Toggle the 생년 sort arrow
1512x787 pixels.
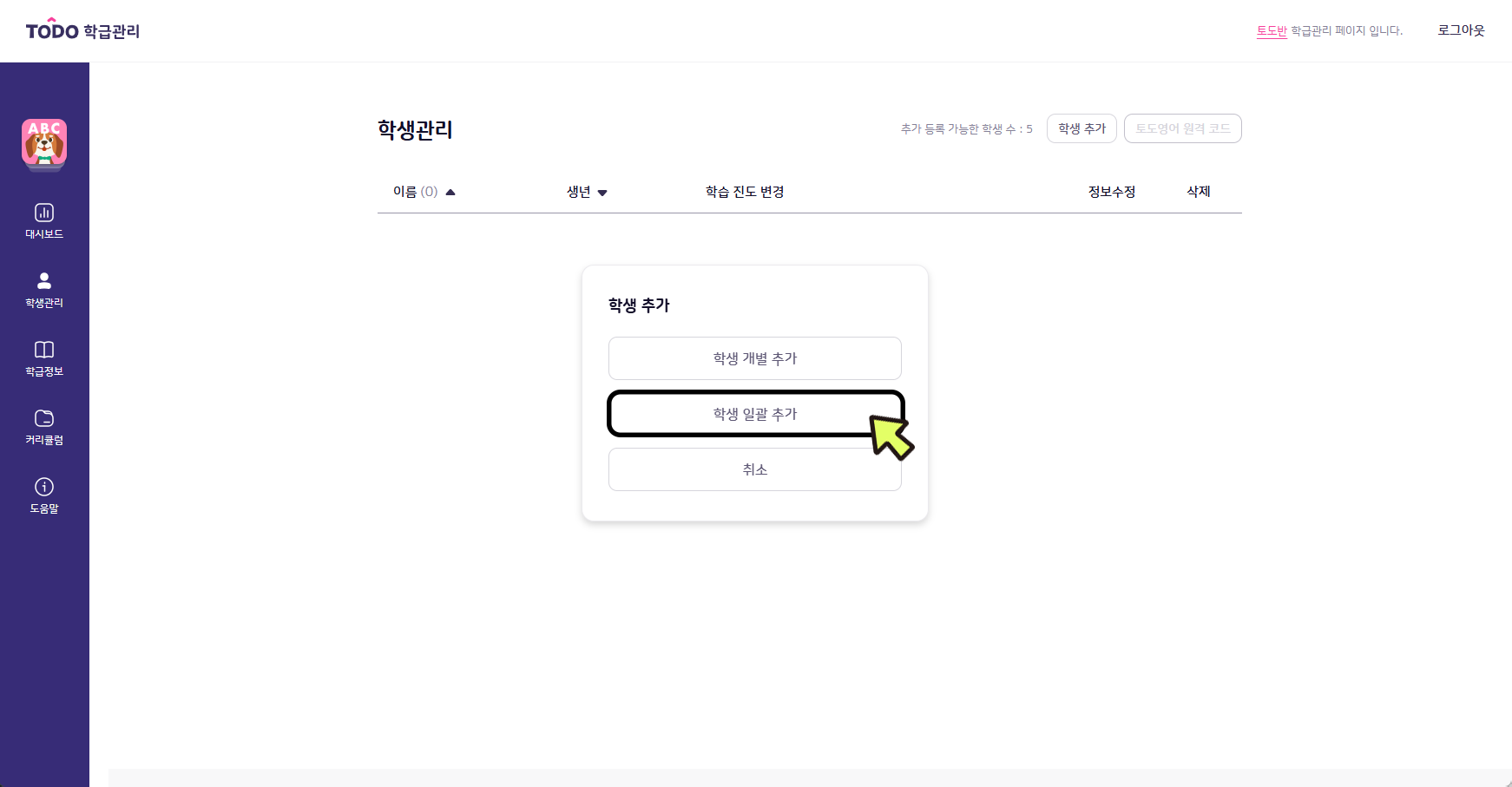pos(602,193)
